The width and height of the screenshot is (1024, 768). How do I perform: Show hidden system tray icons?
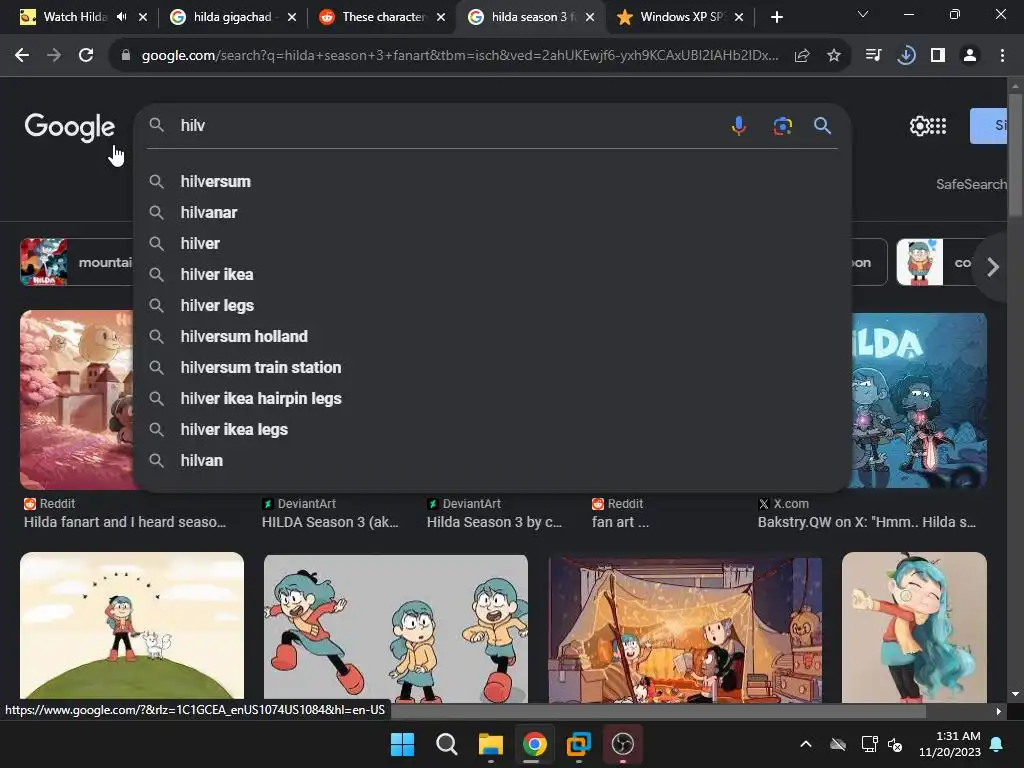point(806,744)
